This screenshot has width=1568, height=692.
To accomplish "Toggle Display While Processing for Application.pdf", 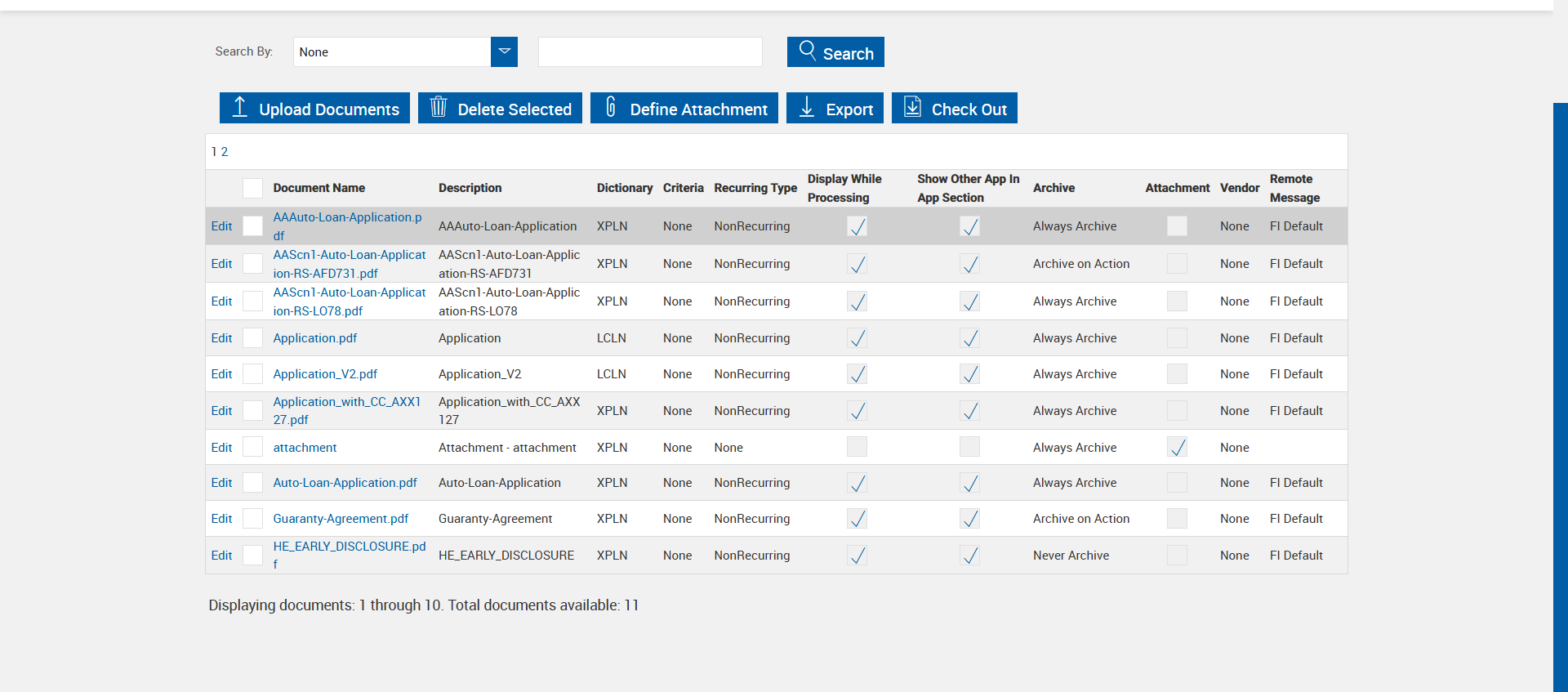I will pos(857,338).
